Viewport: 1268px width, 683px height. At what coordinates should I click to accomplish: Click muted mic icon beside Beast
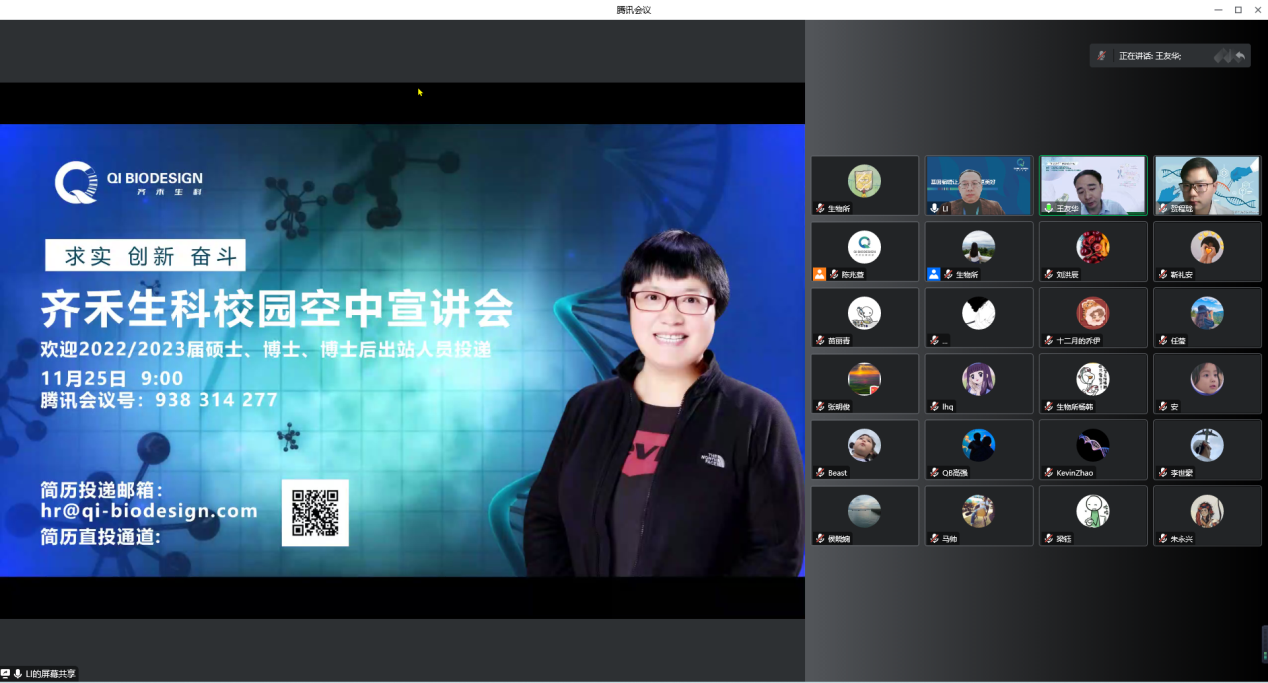[x=820, y=473]
